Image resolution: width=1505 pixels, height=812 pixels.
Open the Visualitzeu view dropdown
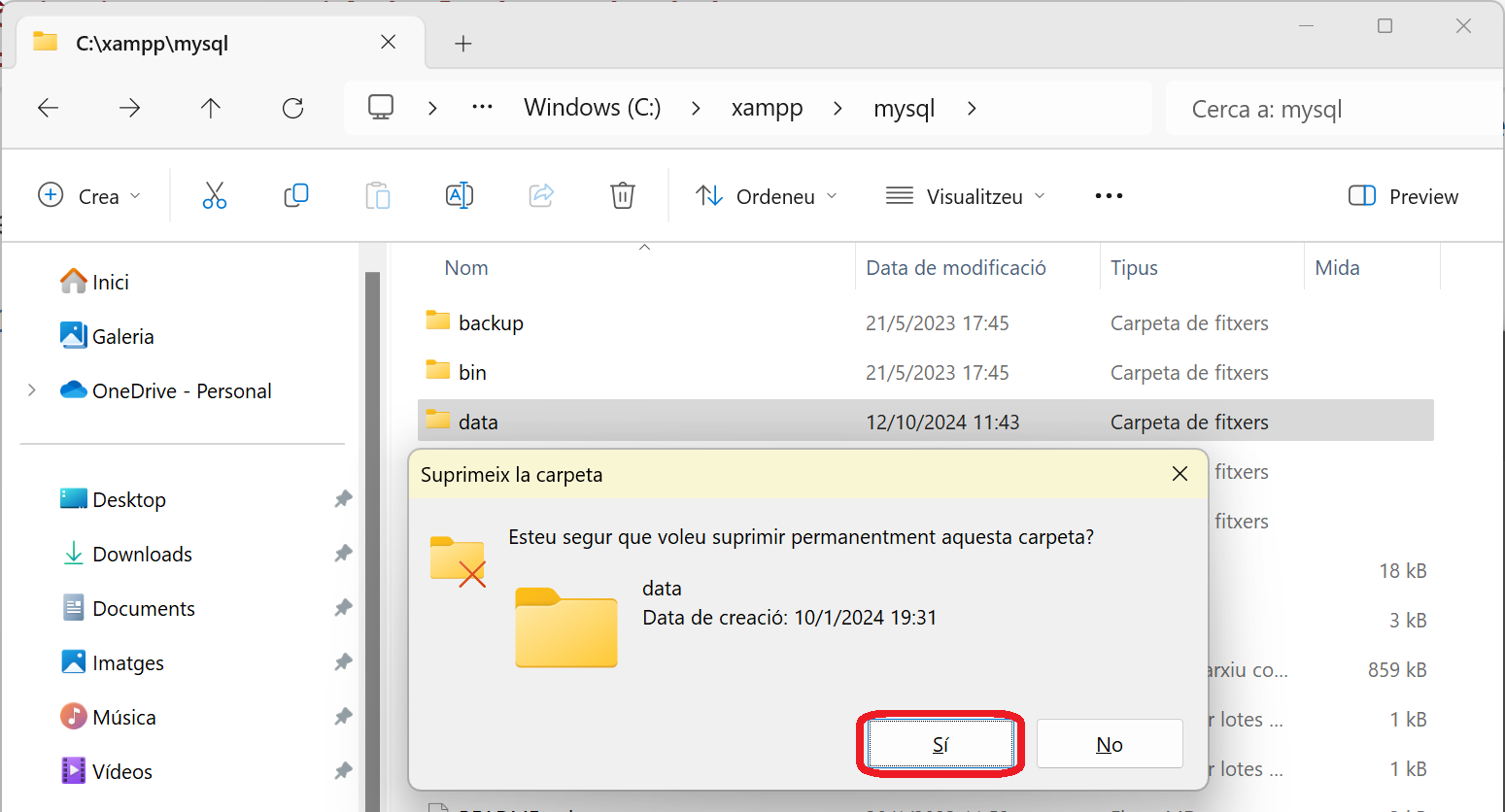tap(966, 196)
